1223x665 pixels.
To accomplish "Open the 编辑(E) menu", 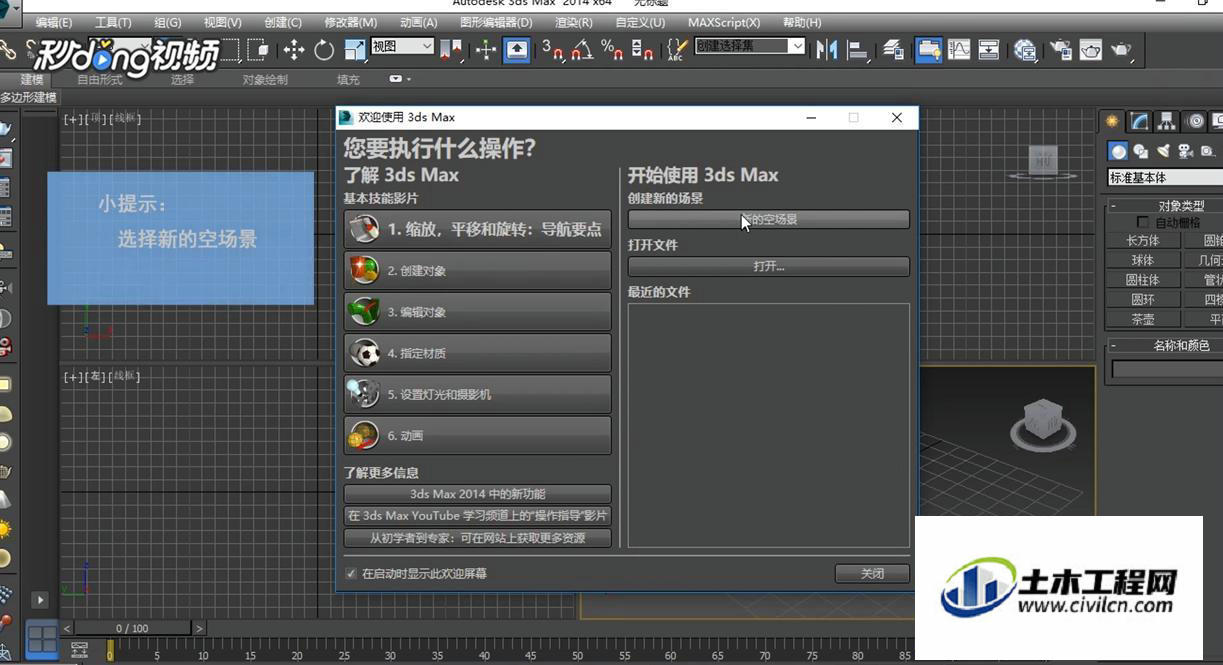I will [x=53, y=22].
